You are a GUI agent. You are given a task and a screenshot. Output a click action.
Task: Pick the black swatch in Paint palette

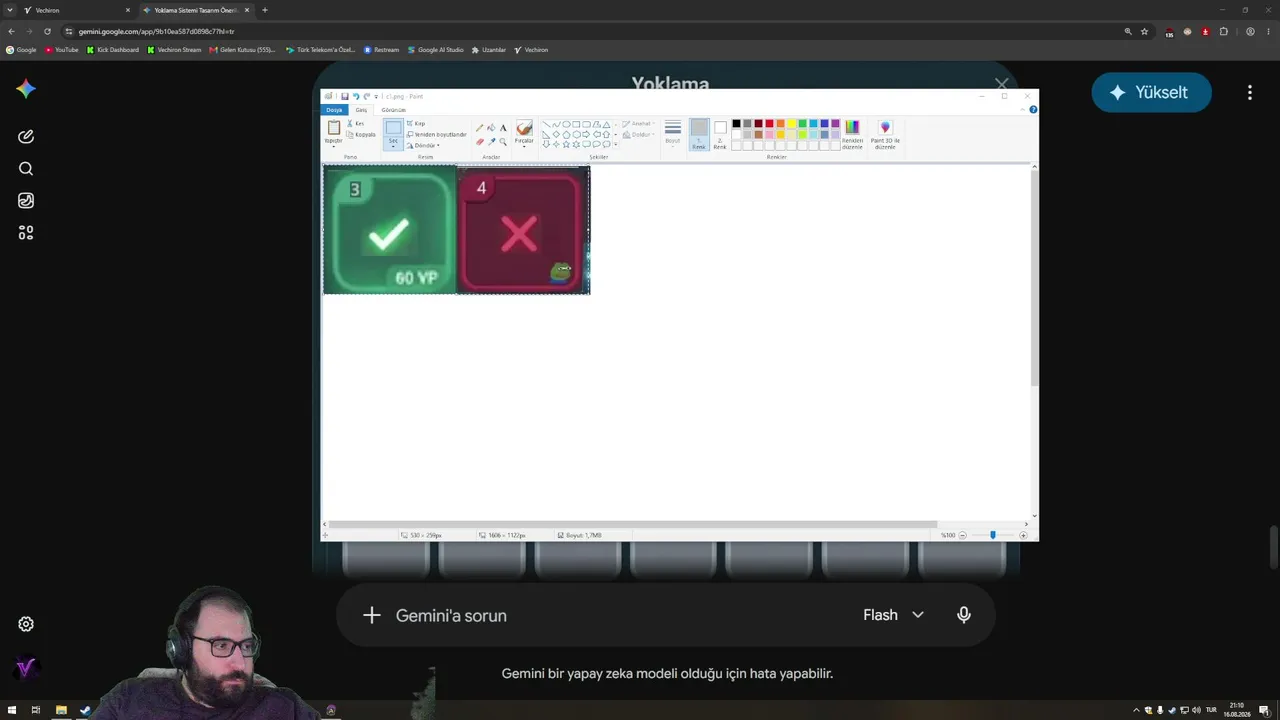pyautogui.click(x=737, y=124)
